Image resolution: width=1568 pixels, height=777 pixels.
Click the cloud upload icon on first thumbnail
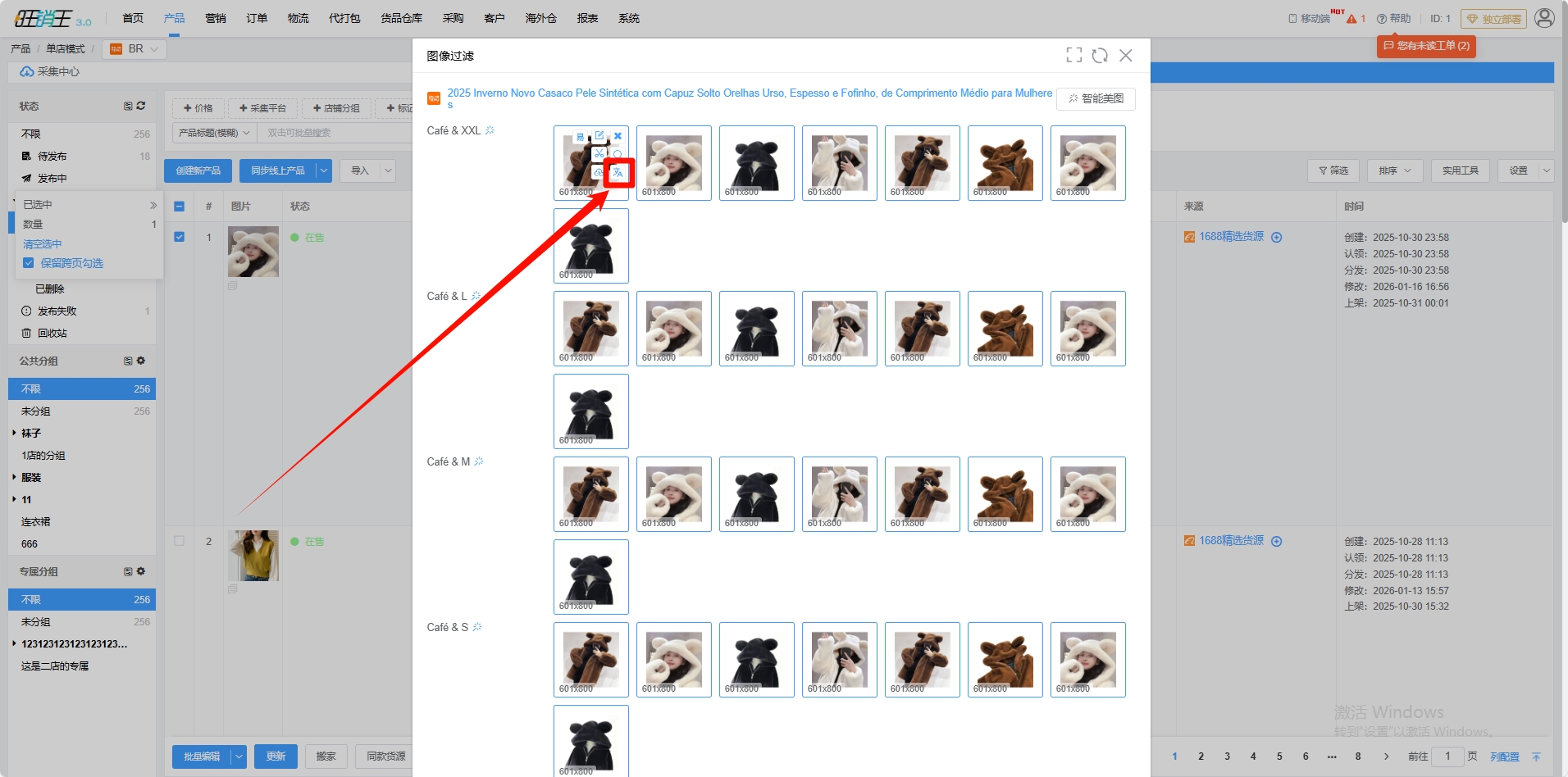pyautogui.click(x=599, y=172)
